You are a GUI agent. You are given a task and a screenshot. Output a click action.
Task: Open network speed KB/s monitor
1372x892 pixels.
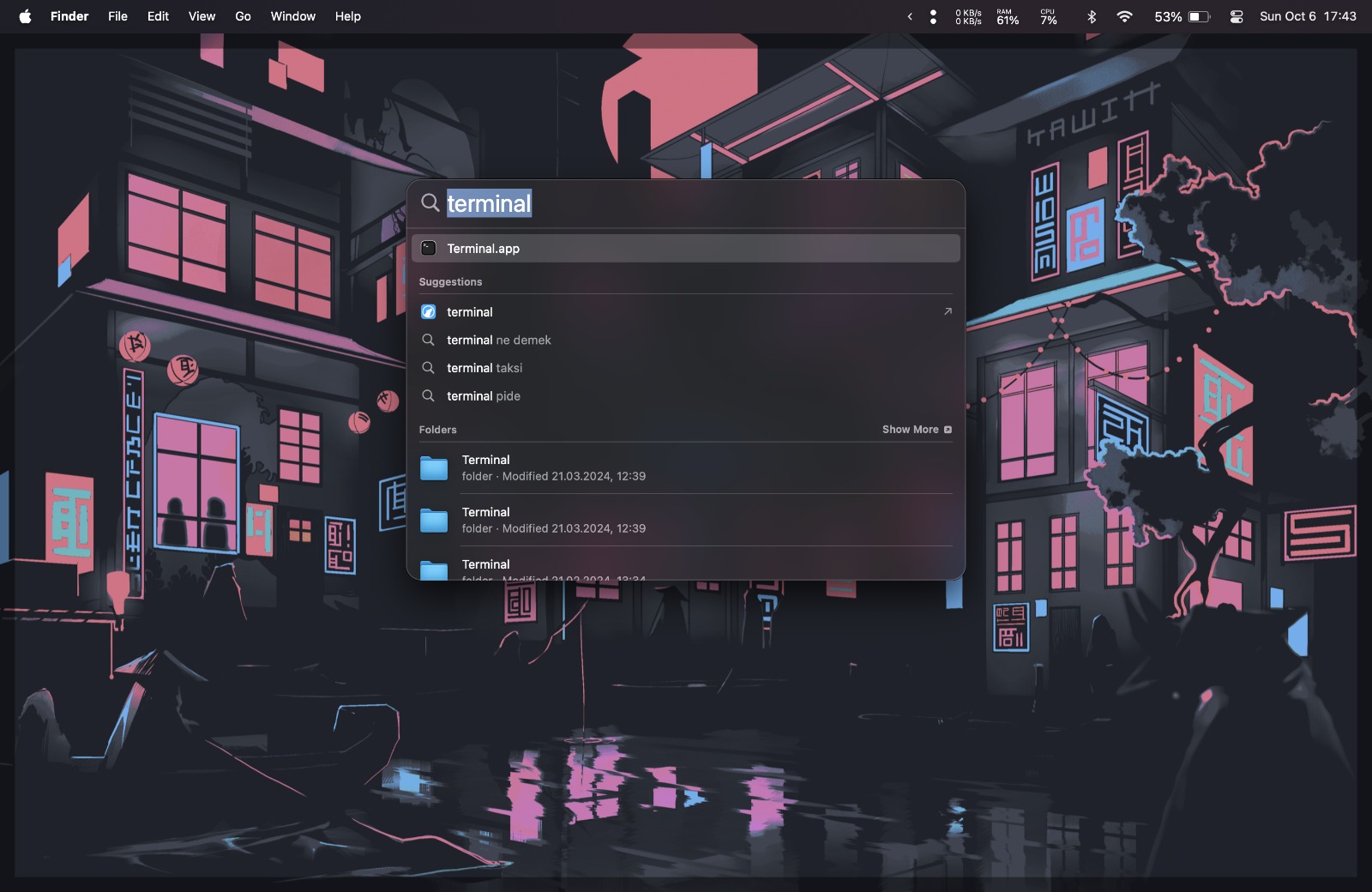[x=968, y=16]
